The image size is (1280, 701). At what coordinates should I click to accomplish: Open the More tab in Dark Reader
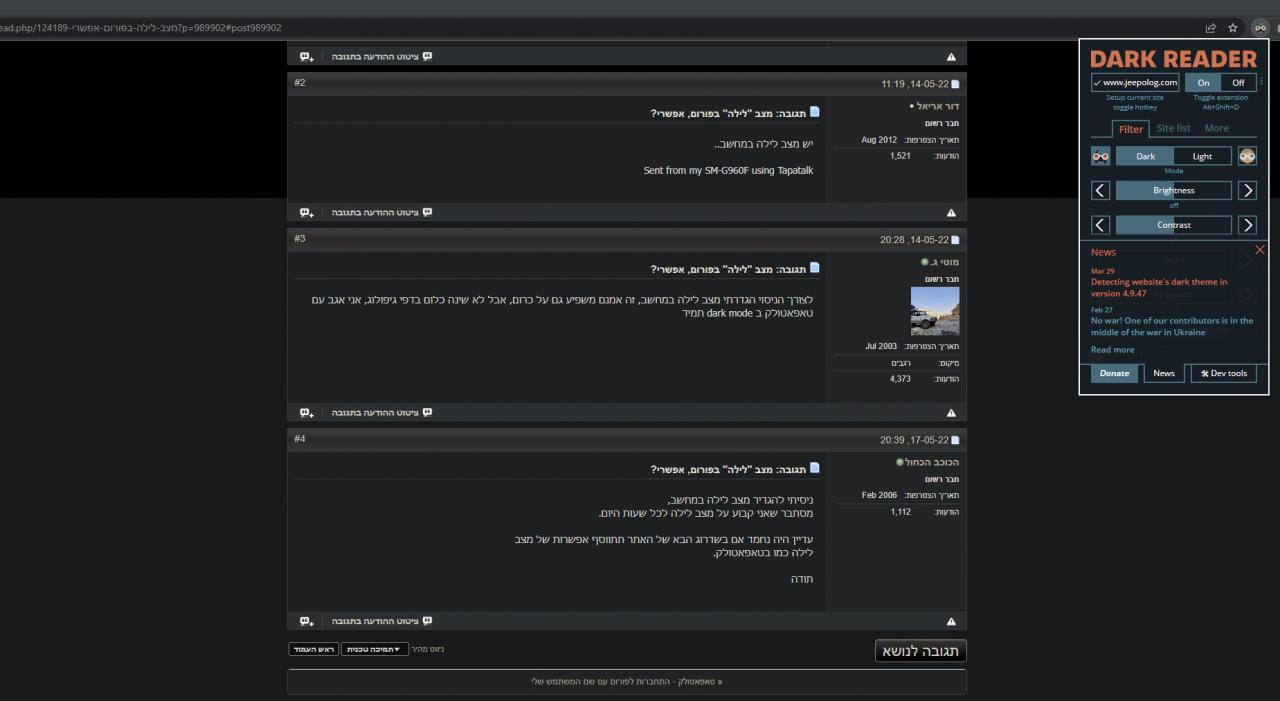tap(1216, 128)
